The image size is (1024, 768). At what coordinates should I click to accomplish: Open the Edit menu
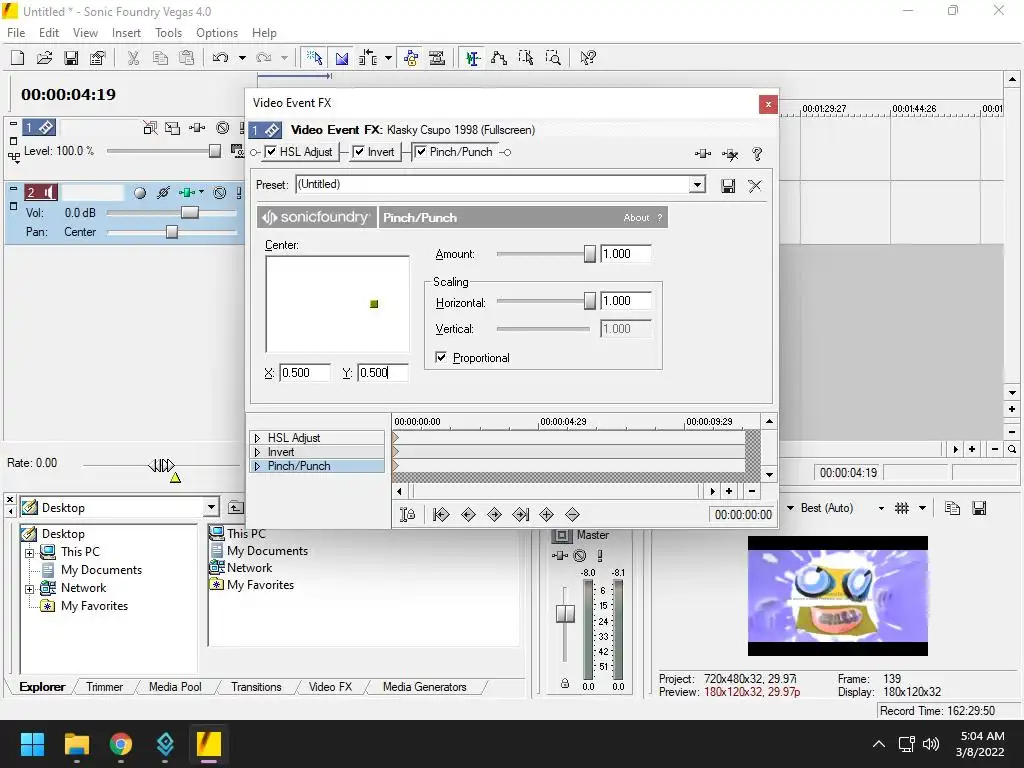point(49,33)
